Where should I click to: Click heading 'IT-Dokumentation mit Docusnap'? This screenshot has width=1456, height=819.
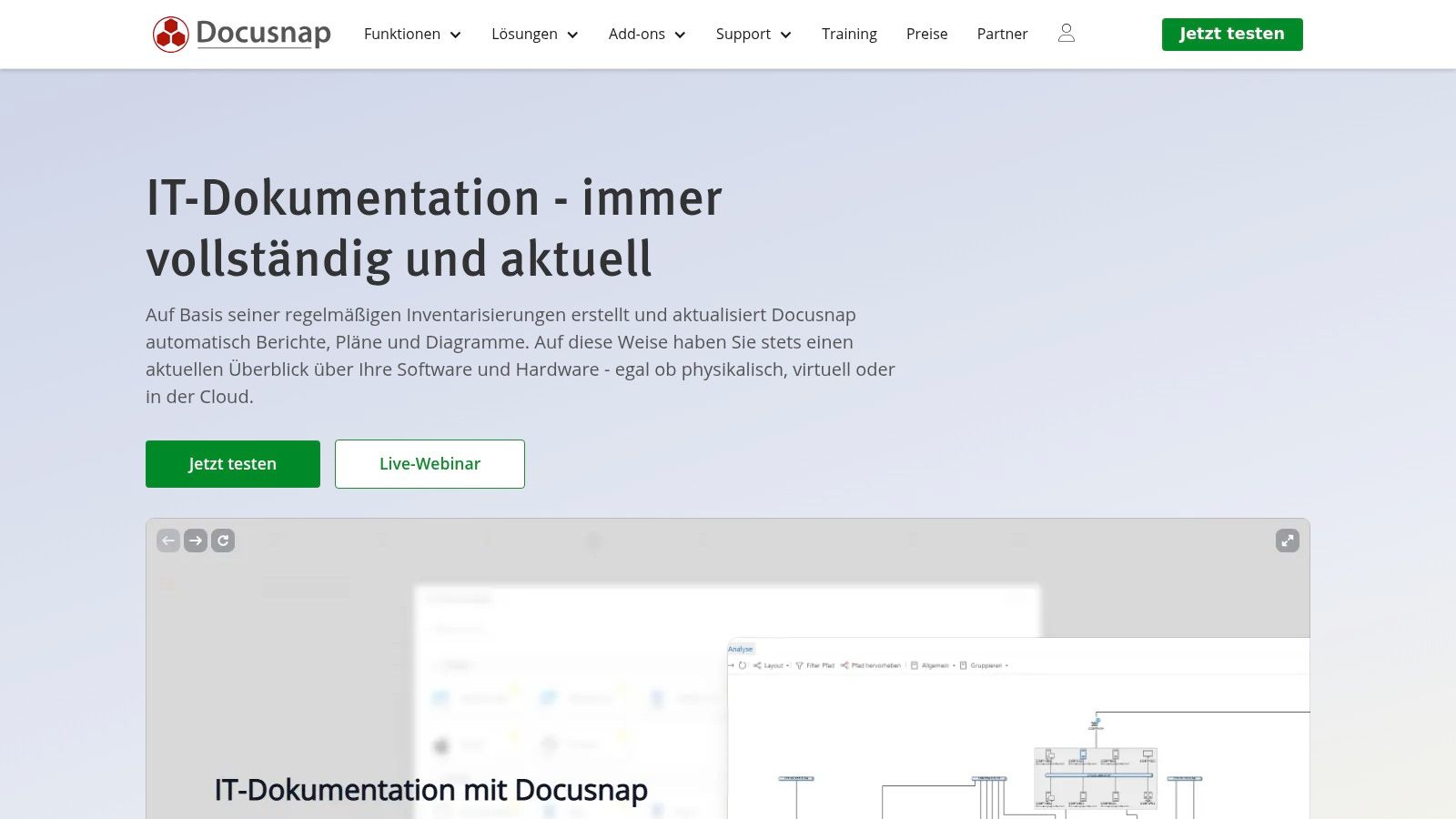[431, 790]
